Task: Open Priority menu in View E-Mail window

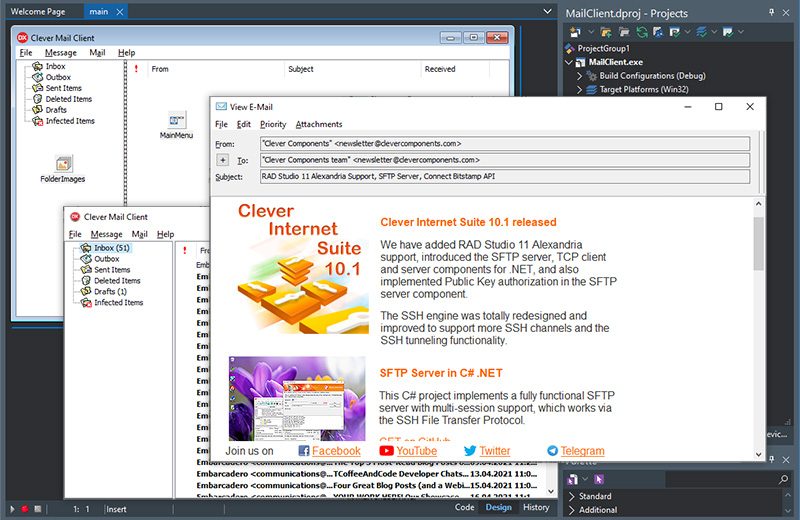Action: point(273,124)
